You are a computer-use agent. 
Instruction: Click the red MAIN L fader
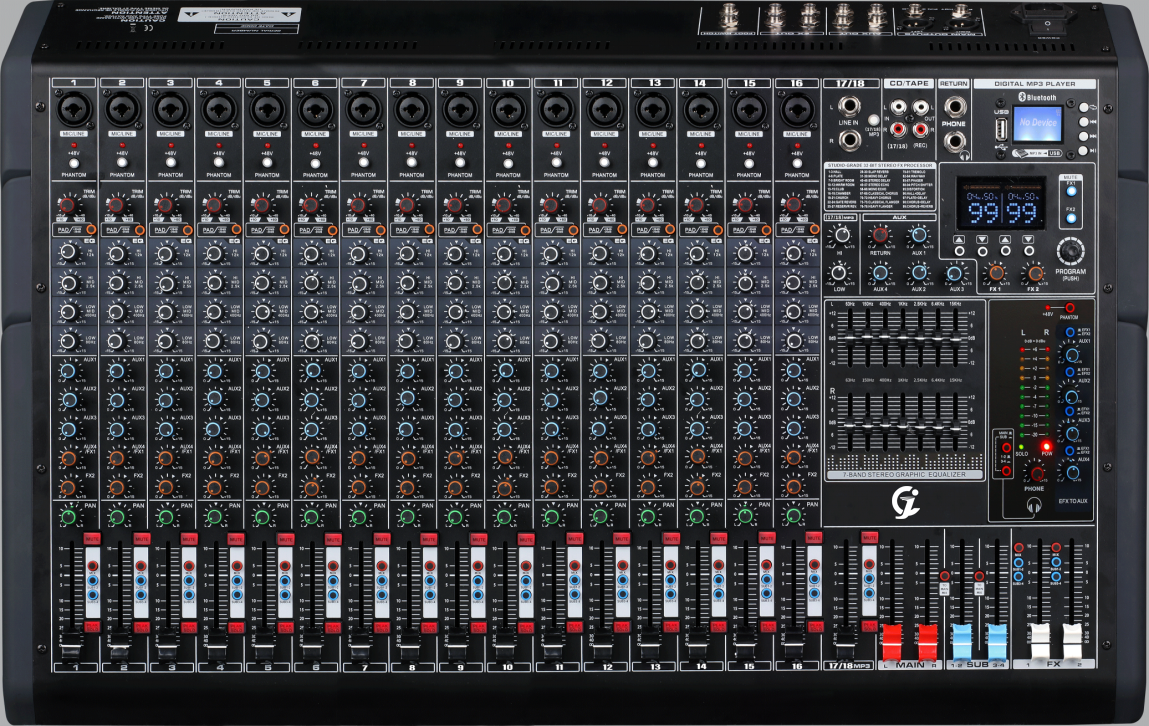pos(893,639)
